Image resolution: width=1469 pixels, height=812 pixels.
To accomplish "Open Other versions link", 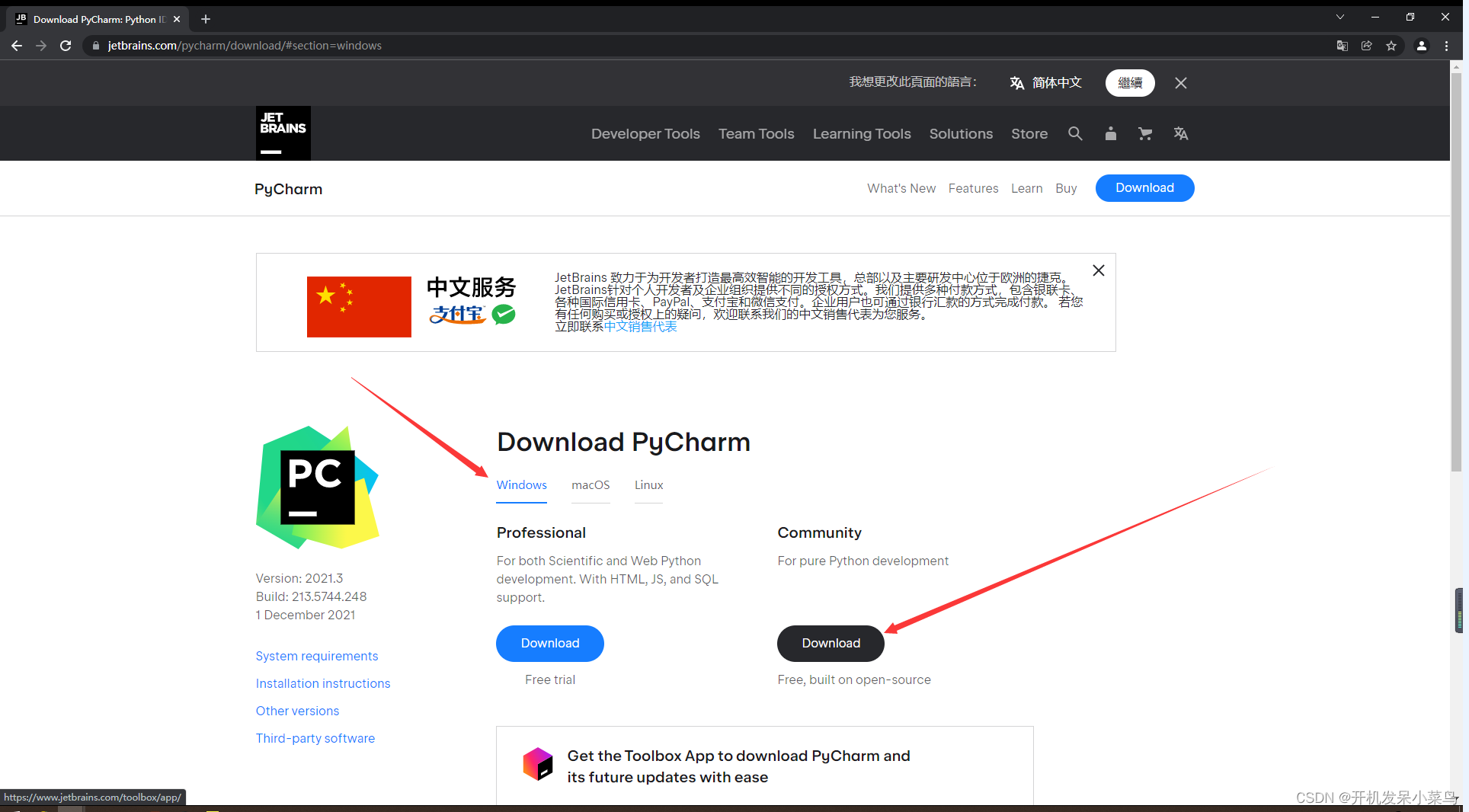I will click(x=297, y=711).
